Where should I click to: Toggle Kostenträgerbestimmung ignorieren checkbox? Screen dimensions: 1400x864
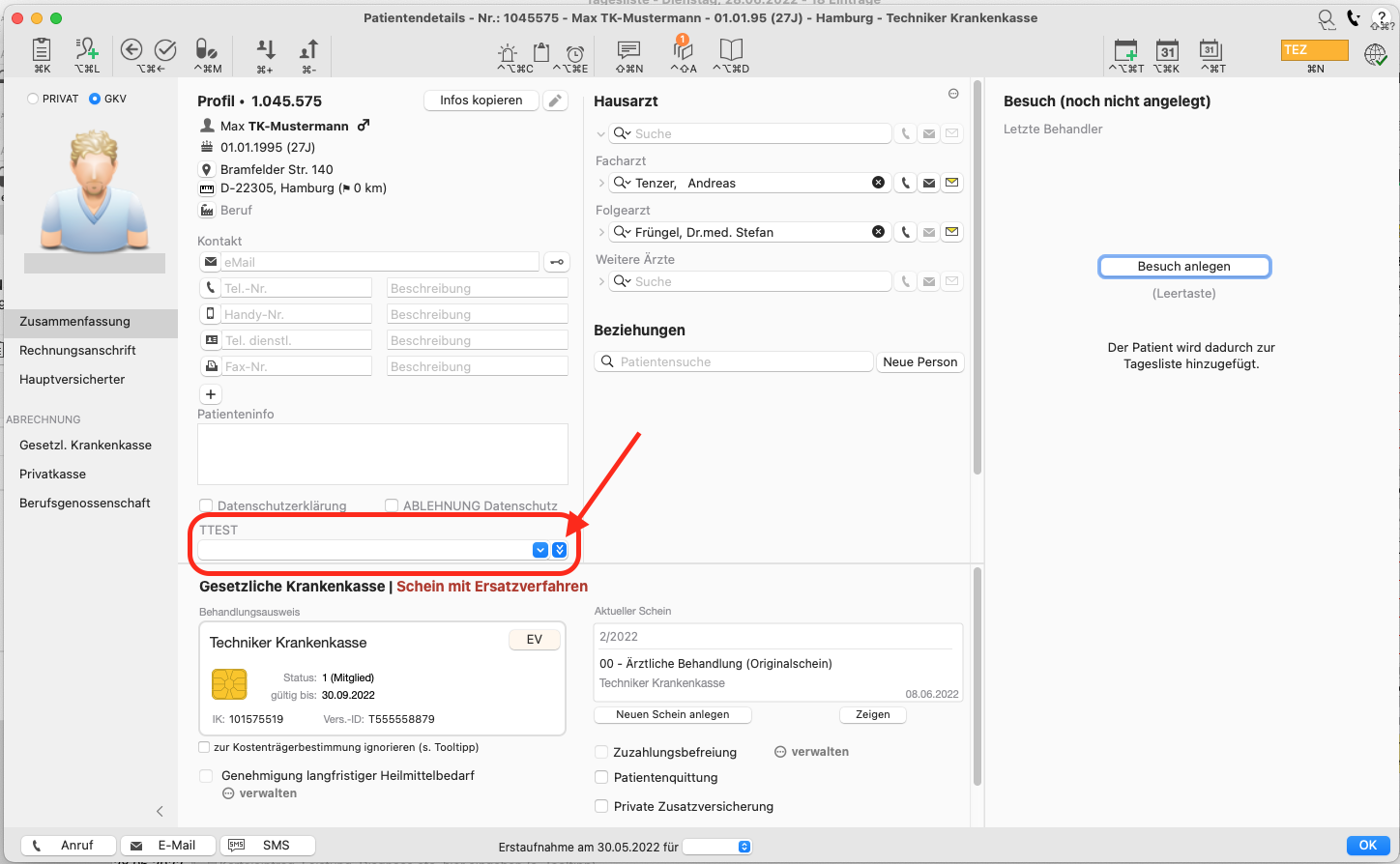pos(204,747)
